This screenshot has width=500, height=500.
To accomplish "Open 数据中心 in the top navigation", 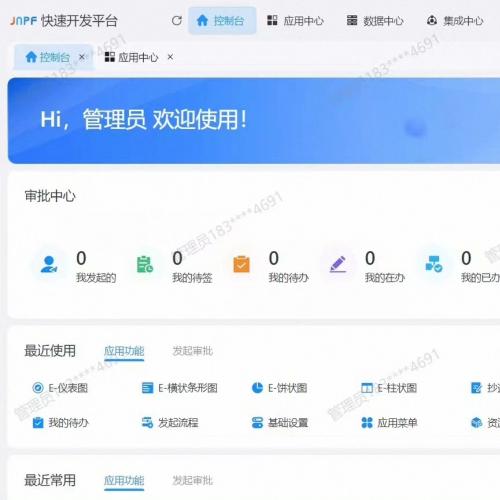I will 375,21.
